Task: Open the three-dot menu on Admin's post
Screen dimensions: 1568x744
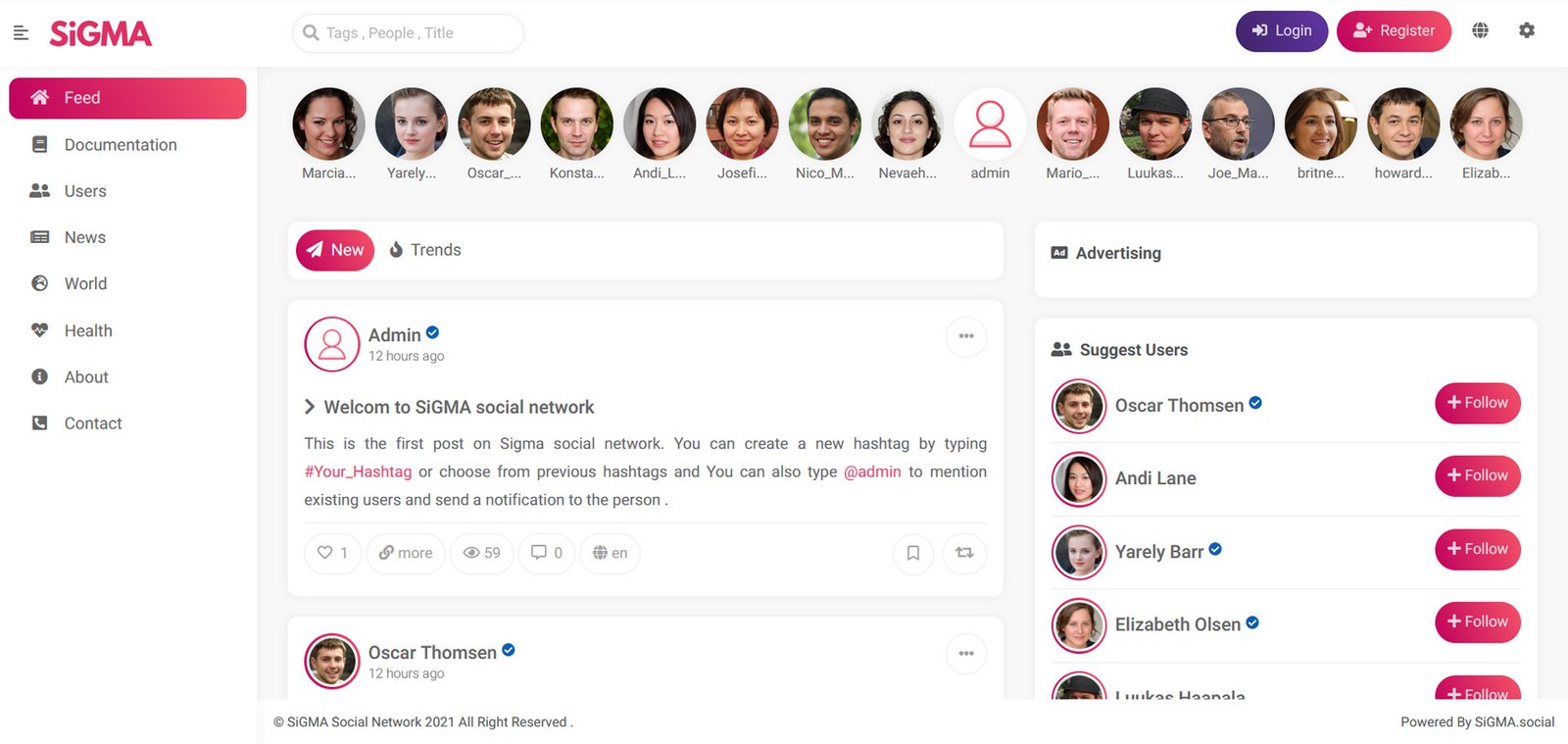Action: pos(966,336)
